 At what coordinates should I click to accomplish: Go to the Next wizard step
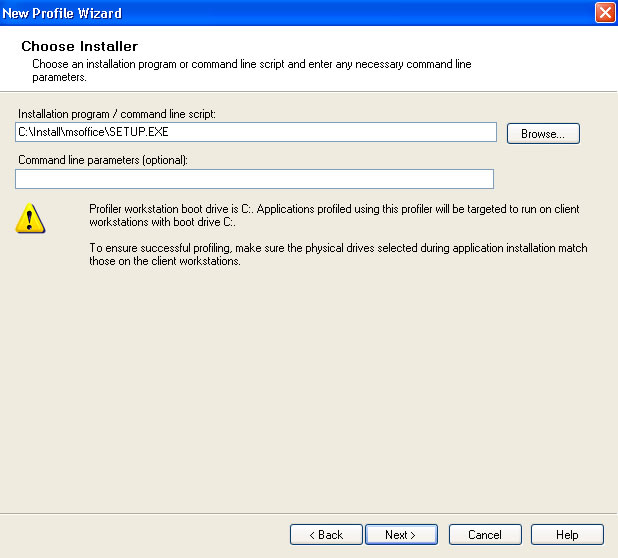click(401, 535)
